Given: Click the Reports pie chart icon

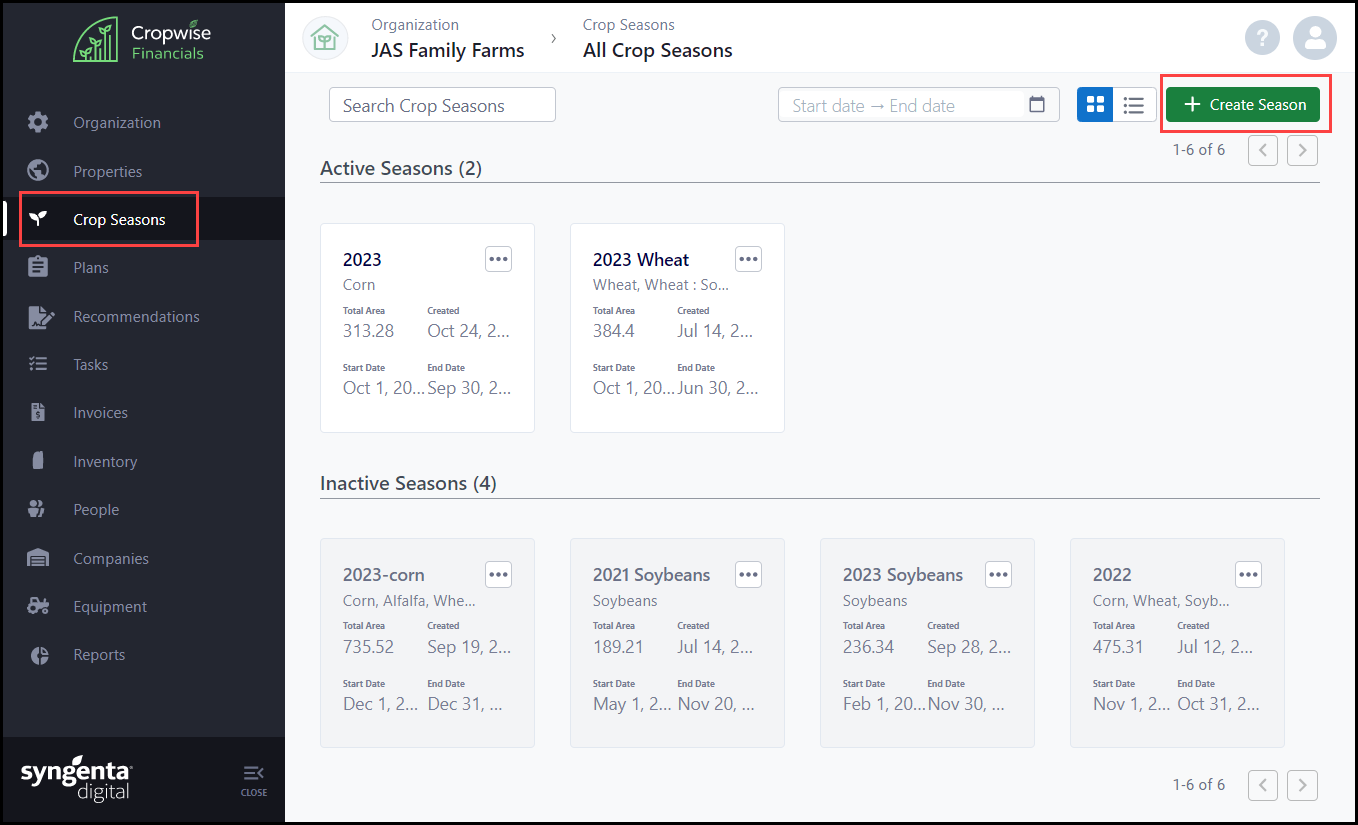Looking at the screenshot, I should [x=39, y=655].
